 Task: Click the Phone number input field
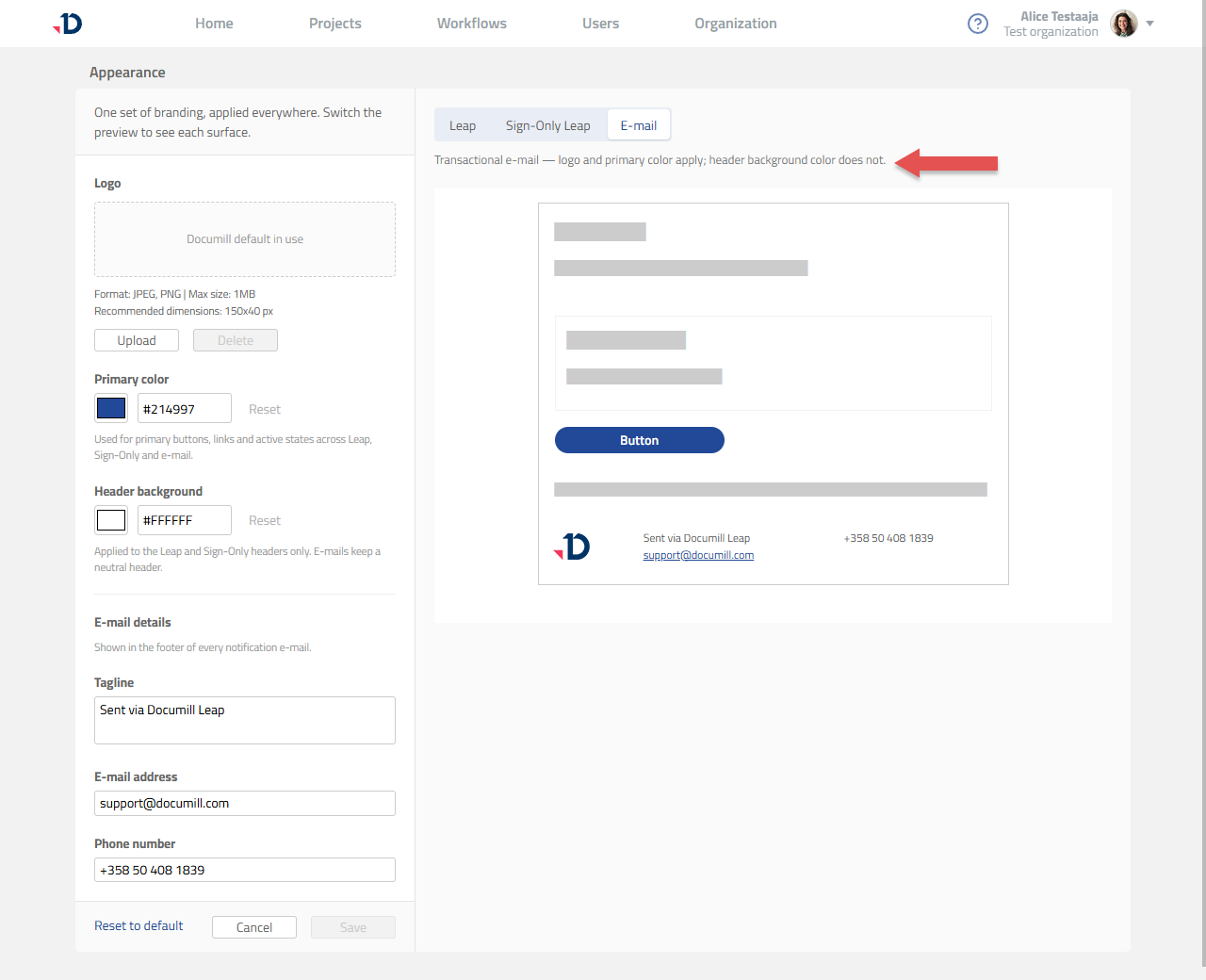[x=245, y=870]
